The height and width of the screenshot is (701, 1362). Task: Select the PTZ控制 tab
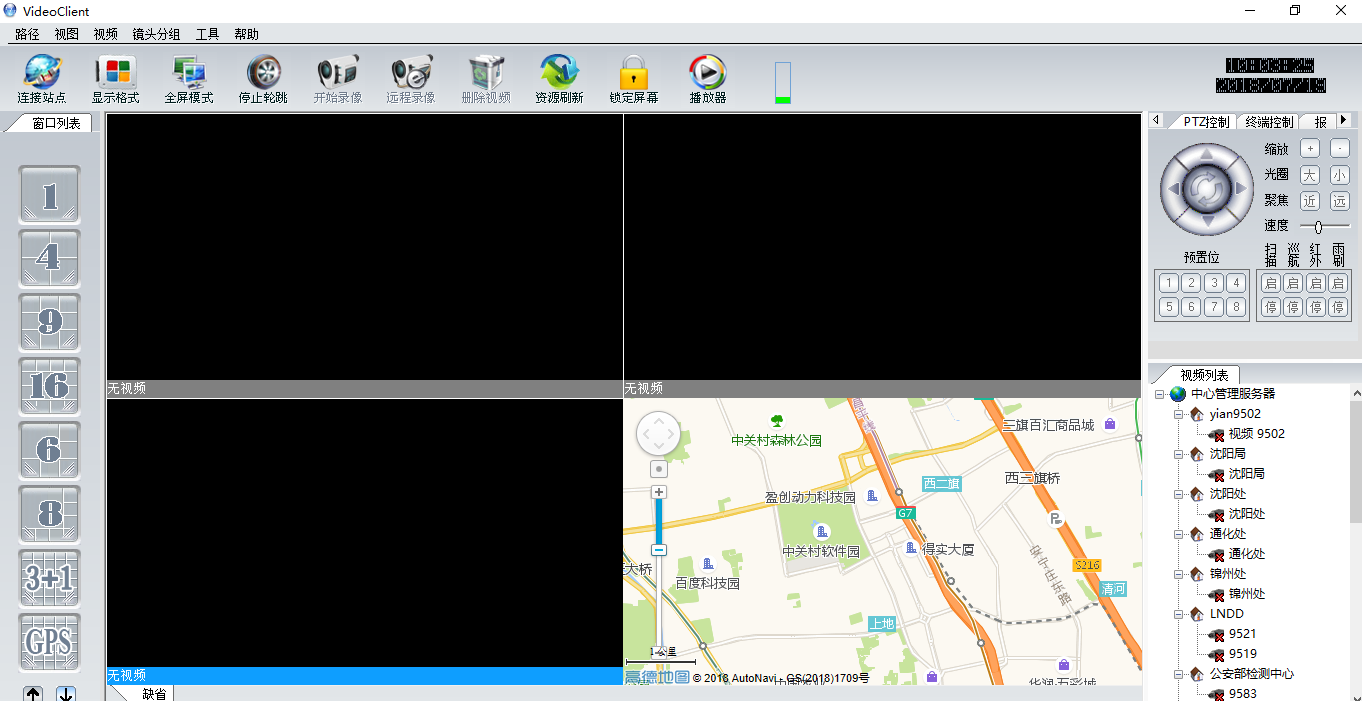1206,122
